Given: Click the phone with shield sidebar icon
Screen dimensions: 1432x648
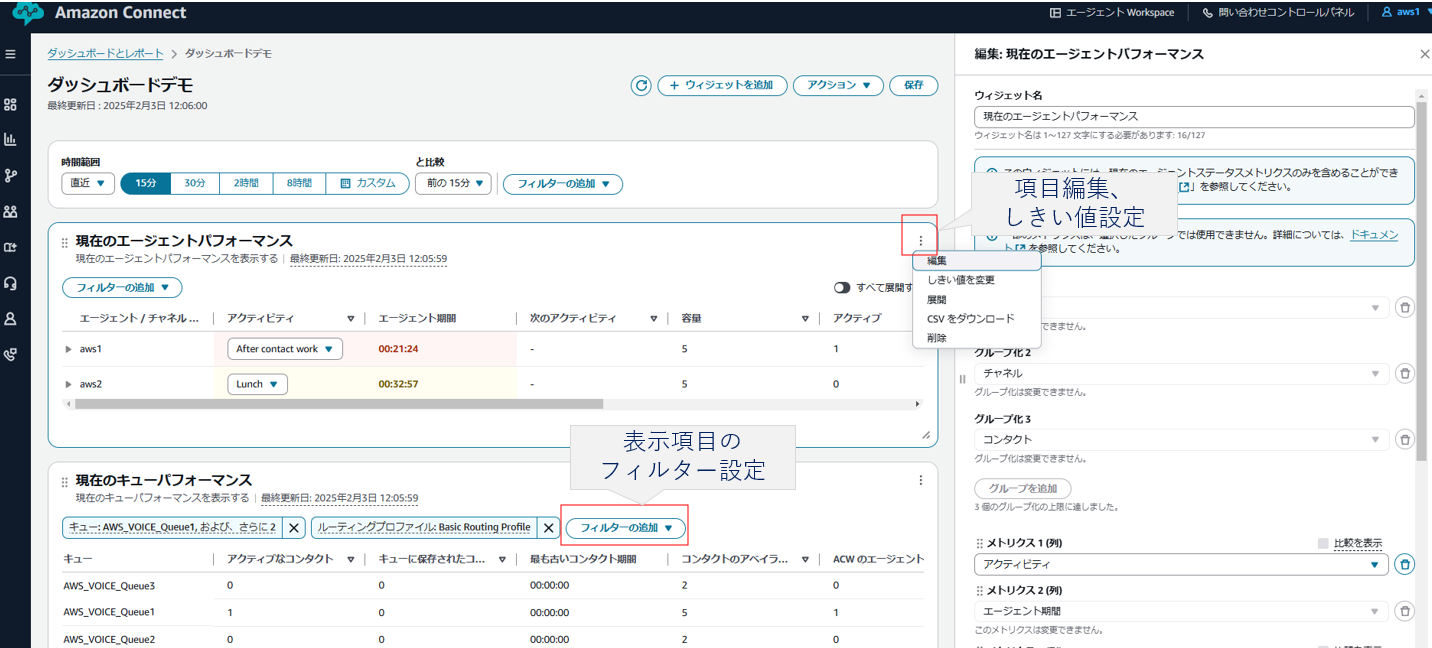Looking at the screenshot, I should pos(10,354).
